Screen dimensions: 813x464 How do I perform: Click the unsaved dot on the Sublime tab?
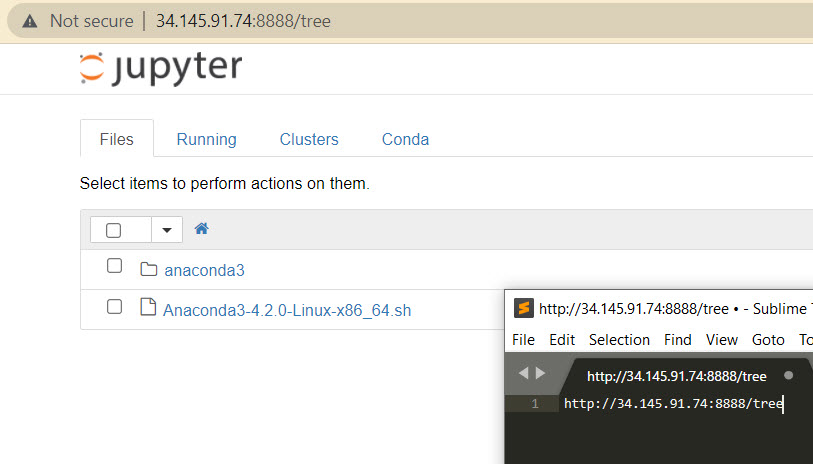pyautogui.click(x=789, y=375)
